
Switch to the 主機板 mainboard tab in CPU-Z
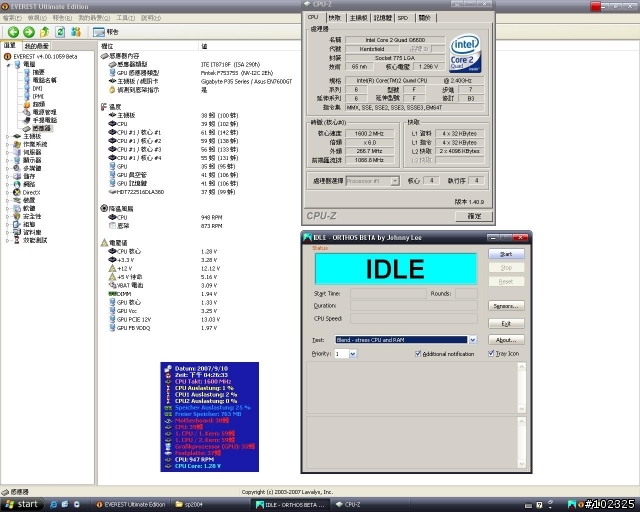[x=358, y=18]
